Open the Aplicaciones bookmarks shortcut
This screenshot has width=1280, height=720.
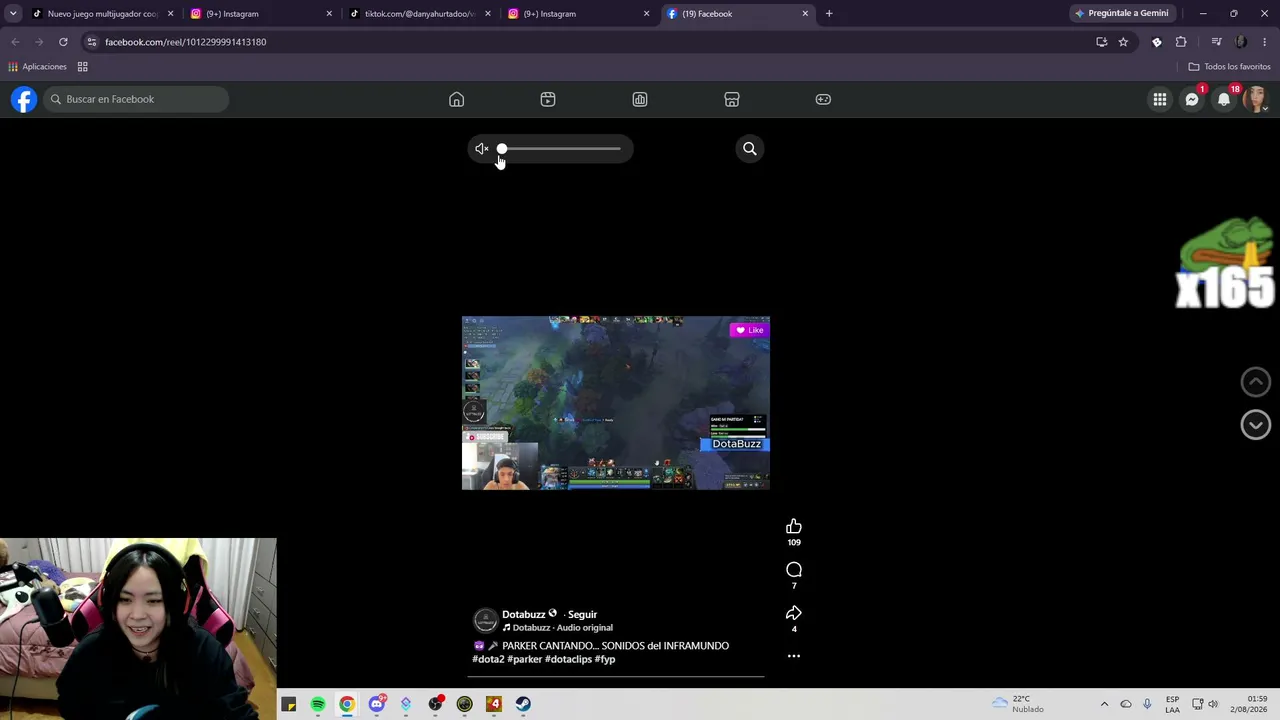[37, 67]
